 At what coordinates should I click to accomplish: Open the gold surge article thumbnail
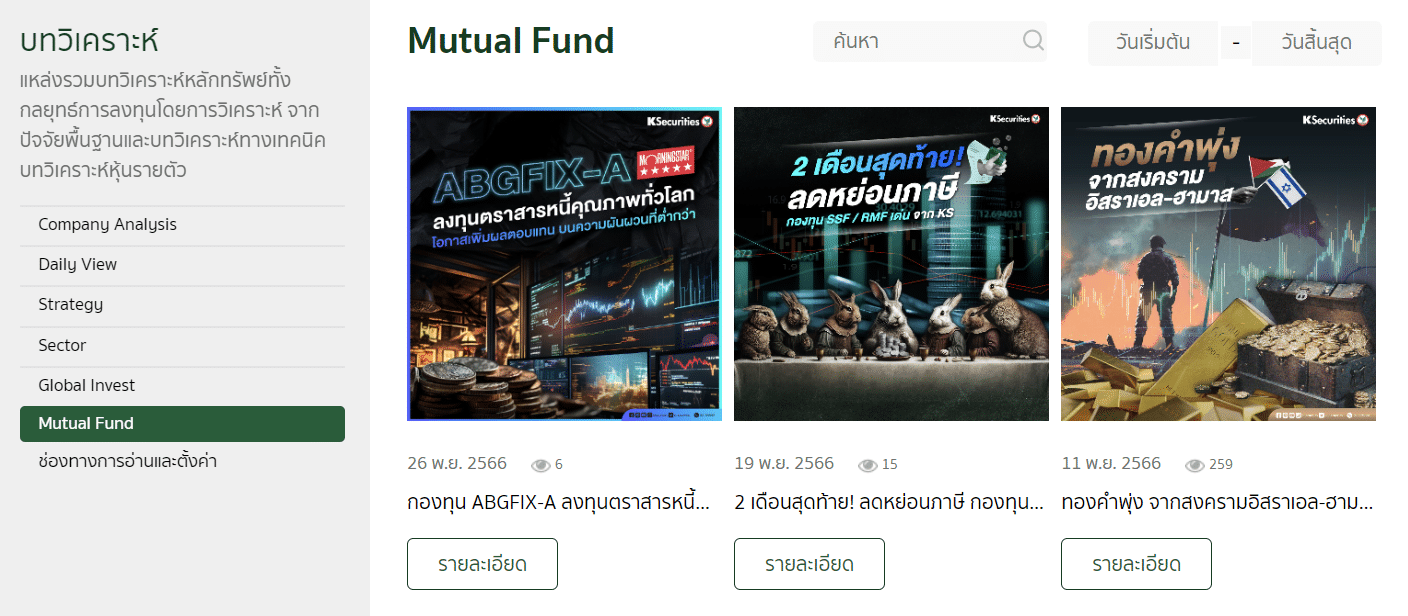click(1218, 264)
